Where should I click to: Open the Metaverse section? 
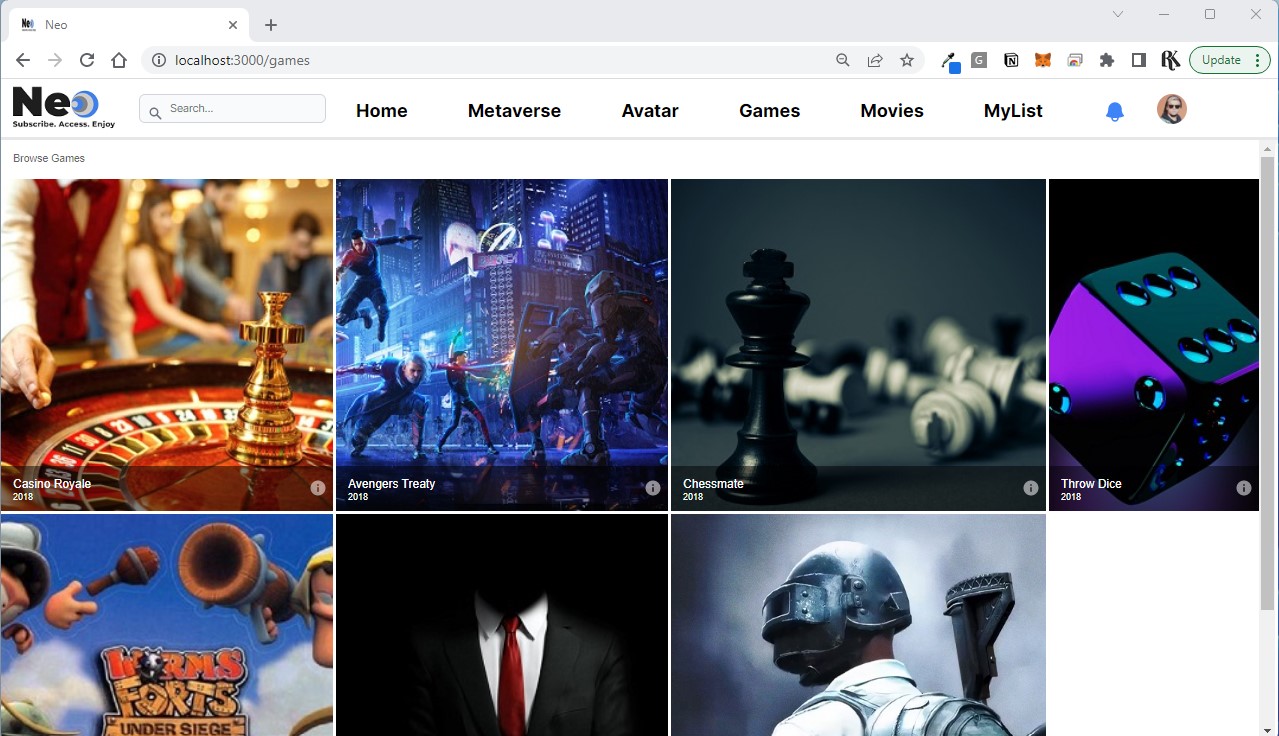pyautogui.click(x=514, y=111)
